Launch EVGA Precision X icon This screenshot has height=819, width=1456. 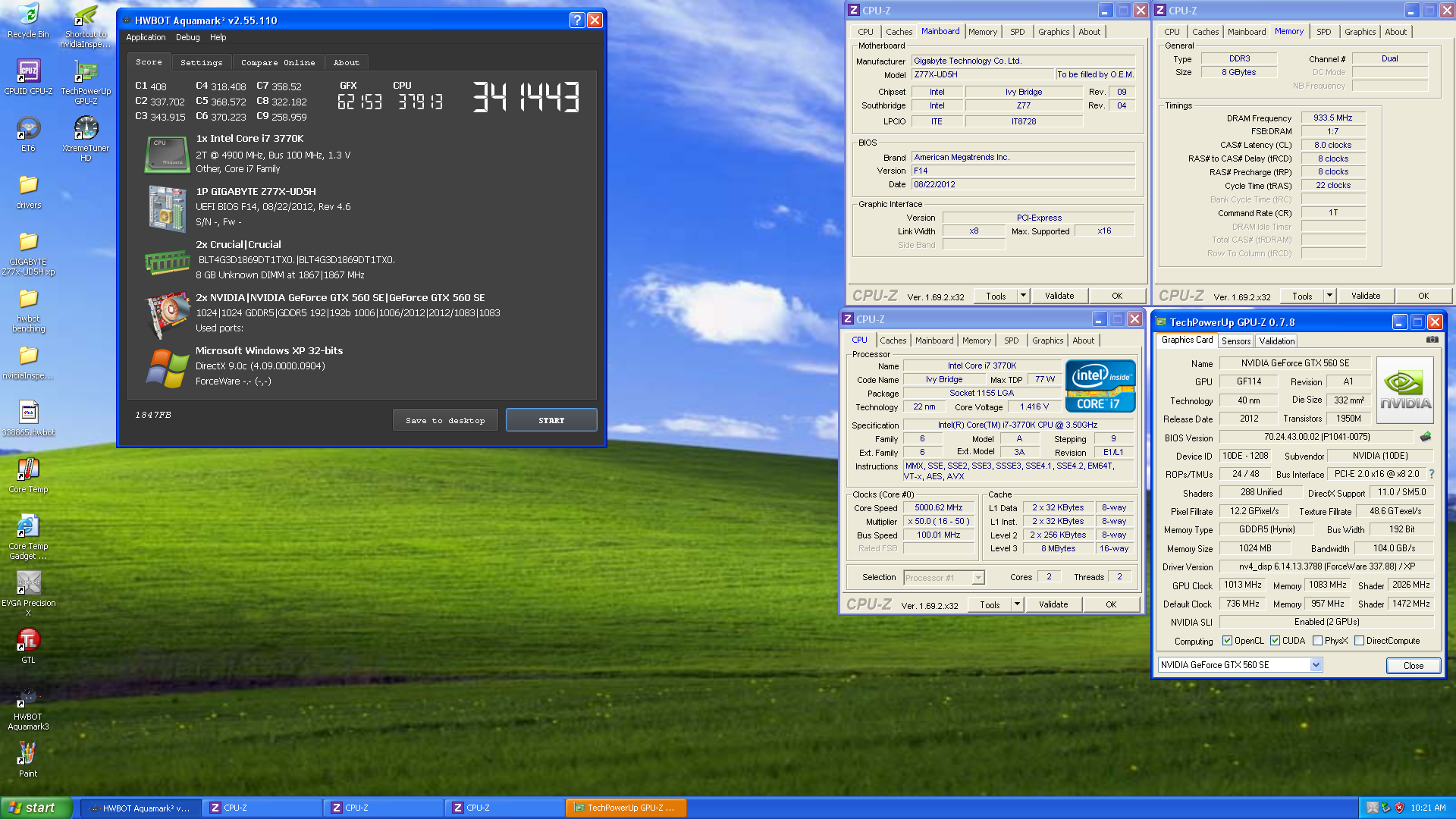(x=28, y=594)
